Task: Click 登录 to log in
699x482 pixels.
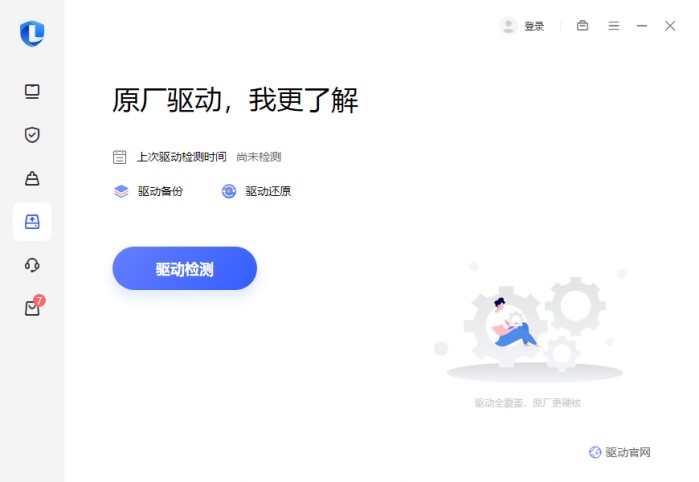Action: click(534, 26)
